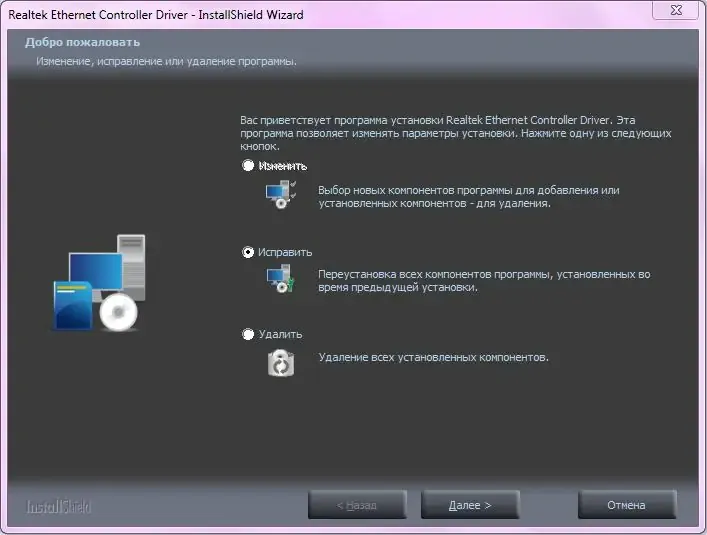The height and width of the screenshot is (535, 707).
Task: Click the repair icon under Исправить
Action: [x=280, y=278]
